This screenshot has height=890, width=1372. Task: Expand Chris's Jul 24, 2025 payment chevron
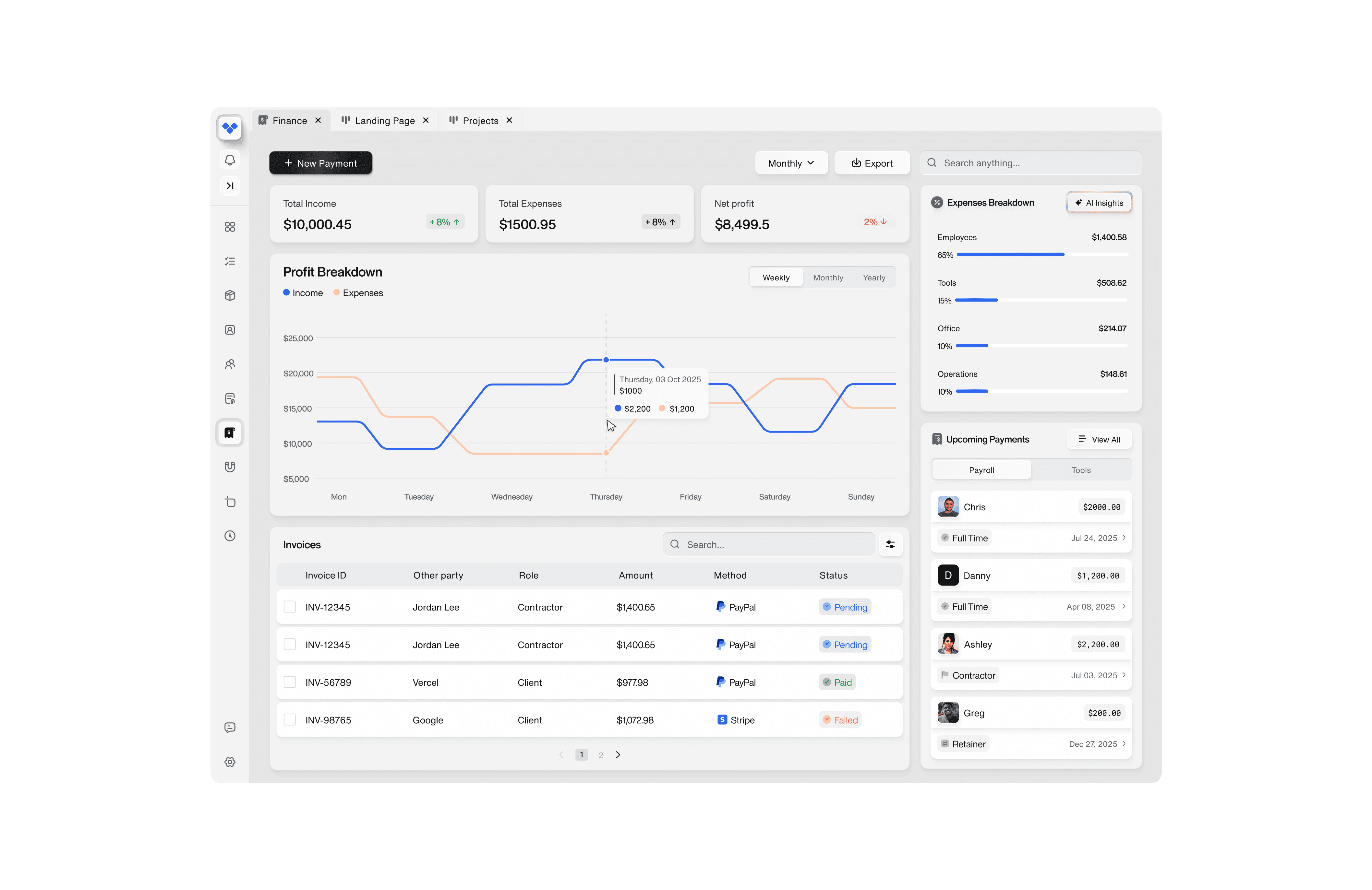tap(1124, 537)
